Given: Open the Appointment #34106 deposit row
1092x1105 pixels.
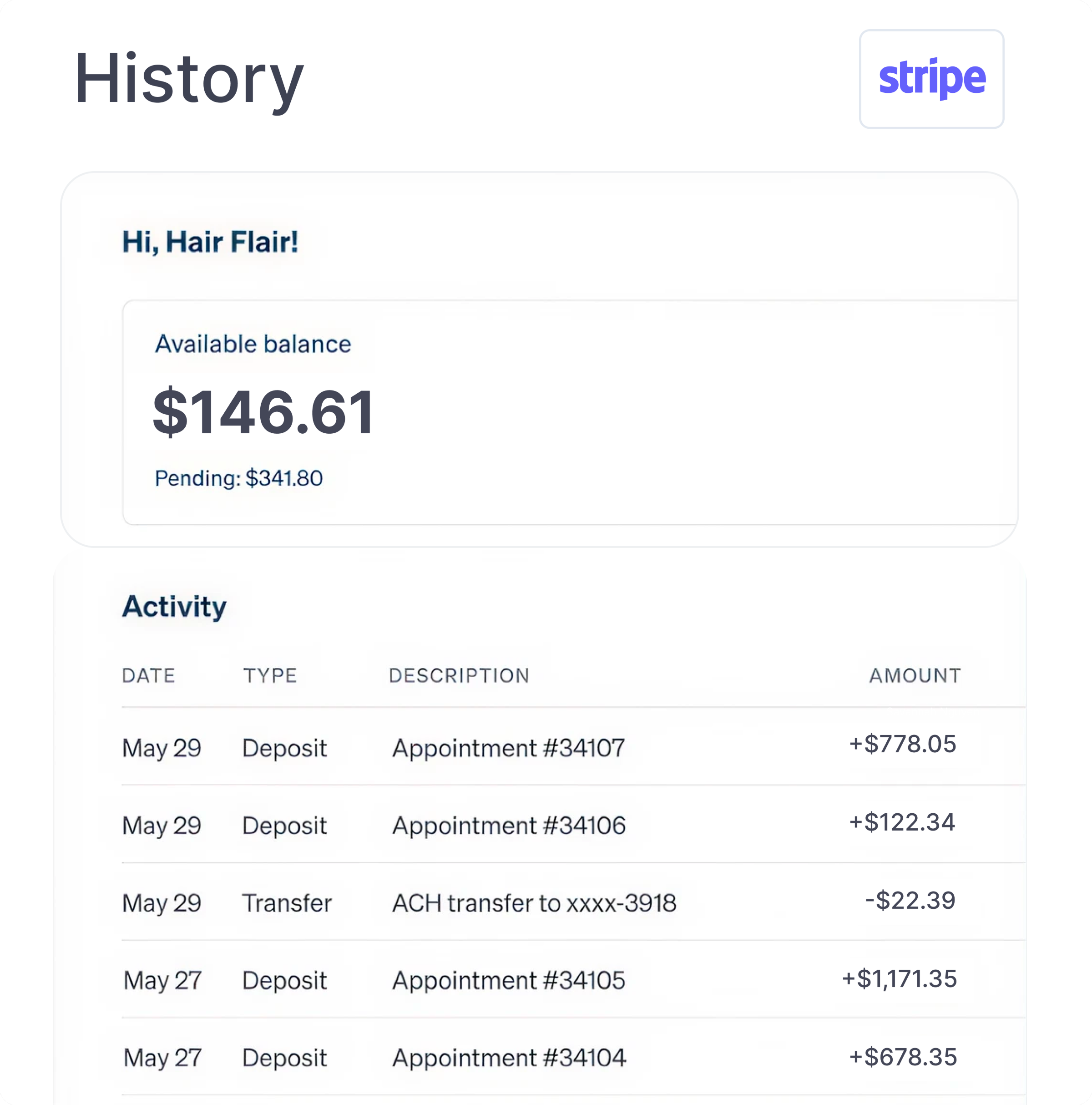Looking at the screenshot, I should pyautogui.click(x=573, y=824).
